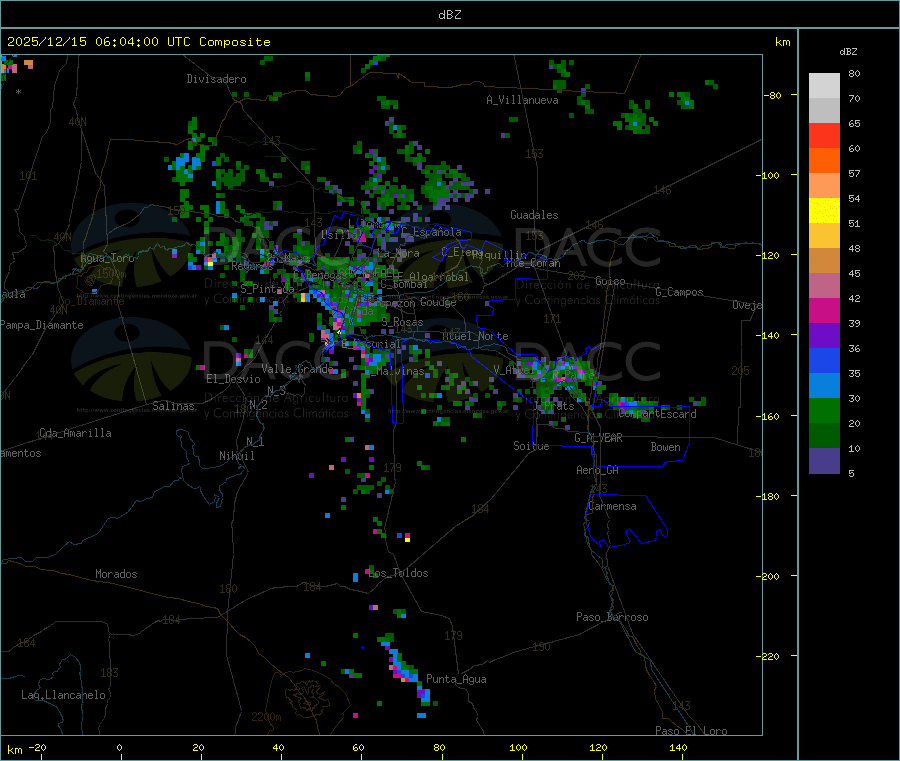The height and width of the screenshot is (761, 900).
Task: Click the light blue 30 dBZ swatch
Action: tap(824, 385)
